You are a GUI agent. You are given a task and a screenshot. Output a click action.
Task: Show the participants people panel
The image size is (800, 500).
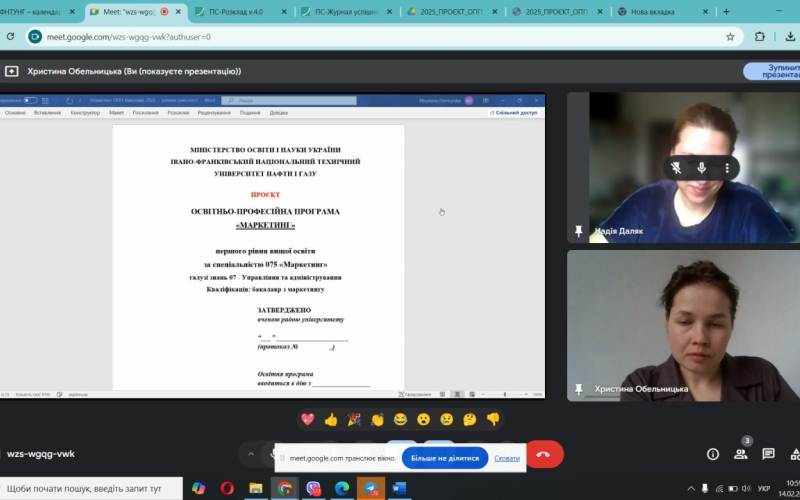tap(740, 454)
